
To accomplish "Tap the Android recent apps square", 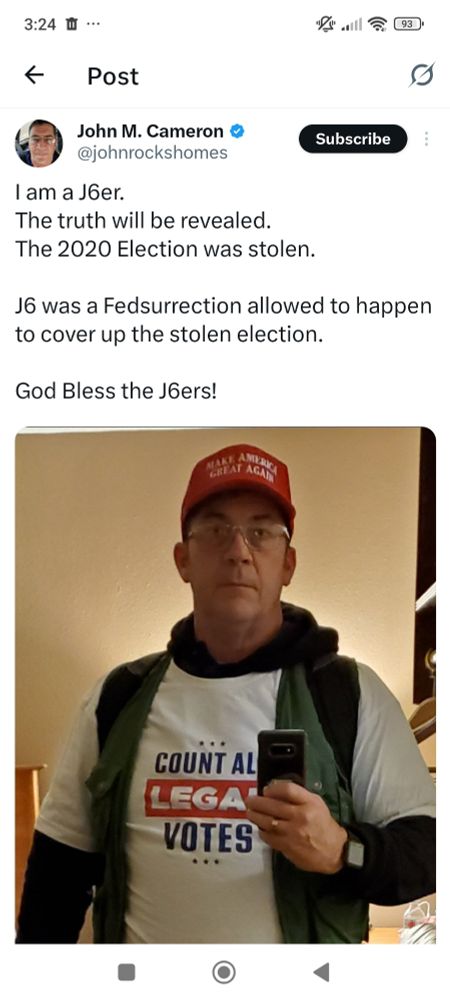I will (x=127, y=971).
